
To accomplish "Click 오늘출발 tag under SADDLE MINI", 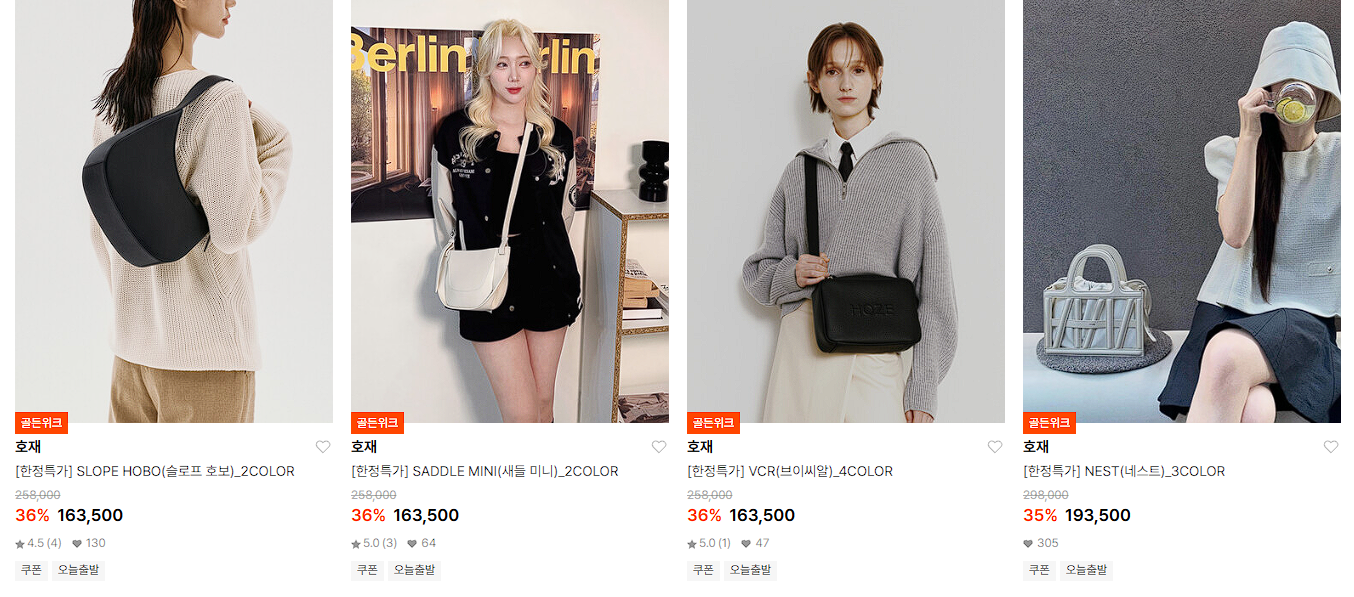I will [414, 570].
